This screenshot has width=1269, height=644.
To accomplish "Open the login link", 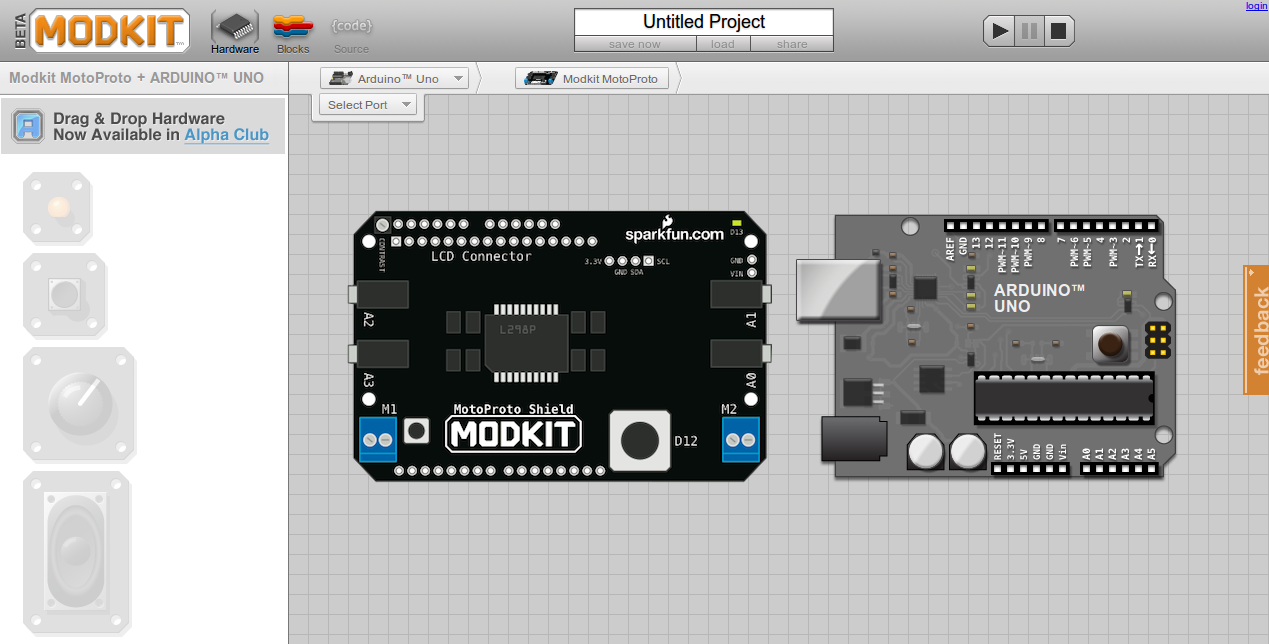I will [1256, 6].
